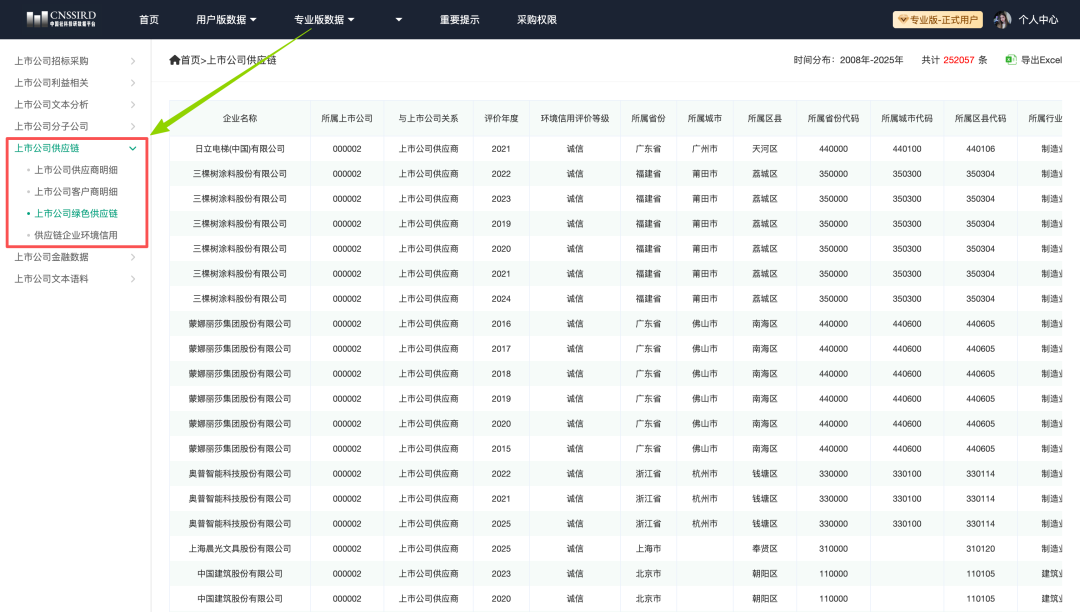Open the user avatar picture
The image size is (1080, 612).
(x=1002, y=20)
